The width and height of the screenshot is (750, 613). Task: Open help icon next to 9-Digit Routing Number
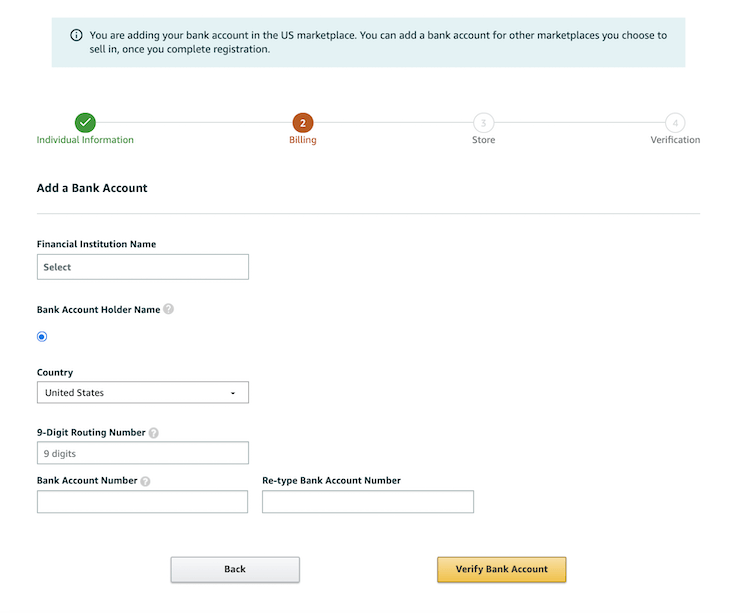(153, 433)
